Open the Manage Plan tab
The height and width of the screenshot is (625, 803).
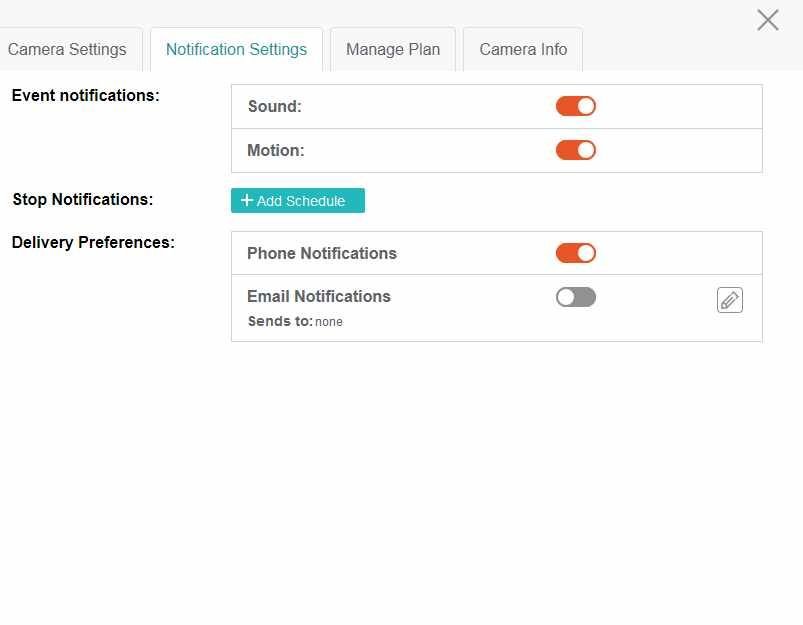point(393,49)
